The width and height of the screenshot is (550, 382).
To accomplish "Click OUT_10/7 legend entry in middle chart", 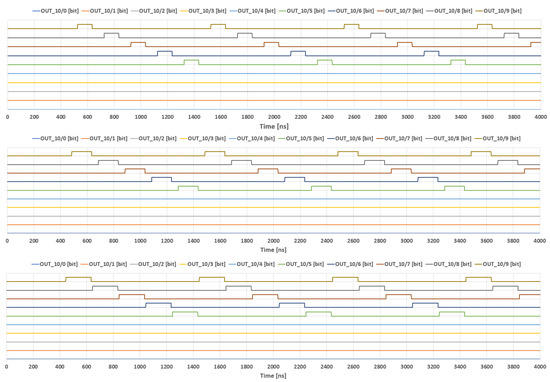I will click(x=399, y=139).
